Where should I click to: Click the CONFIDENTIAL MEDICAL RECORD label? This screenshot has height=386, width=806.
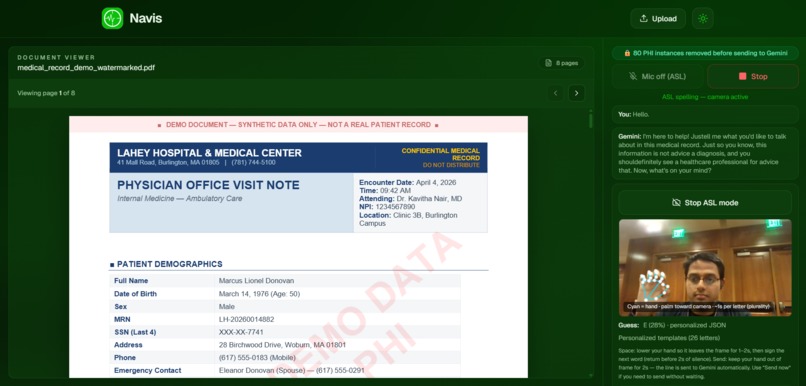441,154
